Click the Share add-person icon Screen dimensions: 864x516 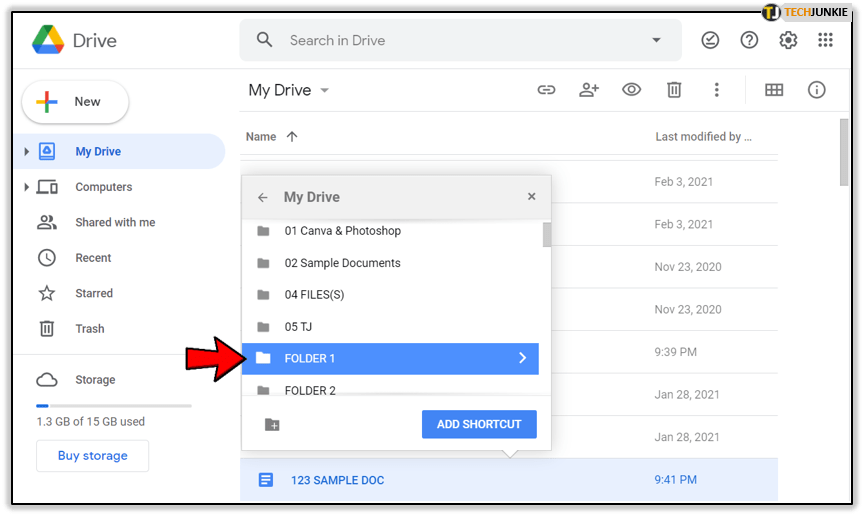click(589, 90)
